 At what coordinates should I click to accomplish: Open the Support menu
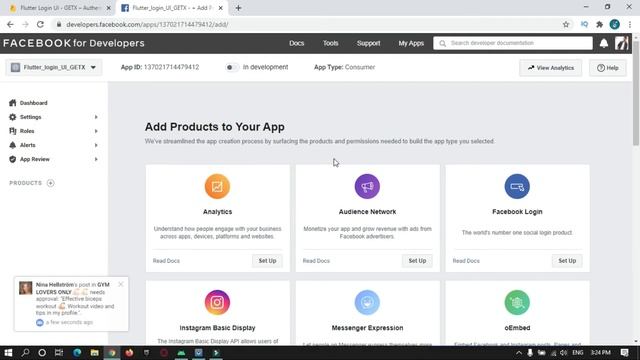coord(369,43)
